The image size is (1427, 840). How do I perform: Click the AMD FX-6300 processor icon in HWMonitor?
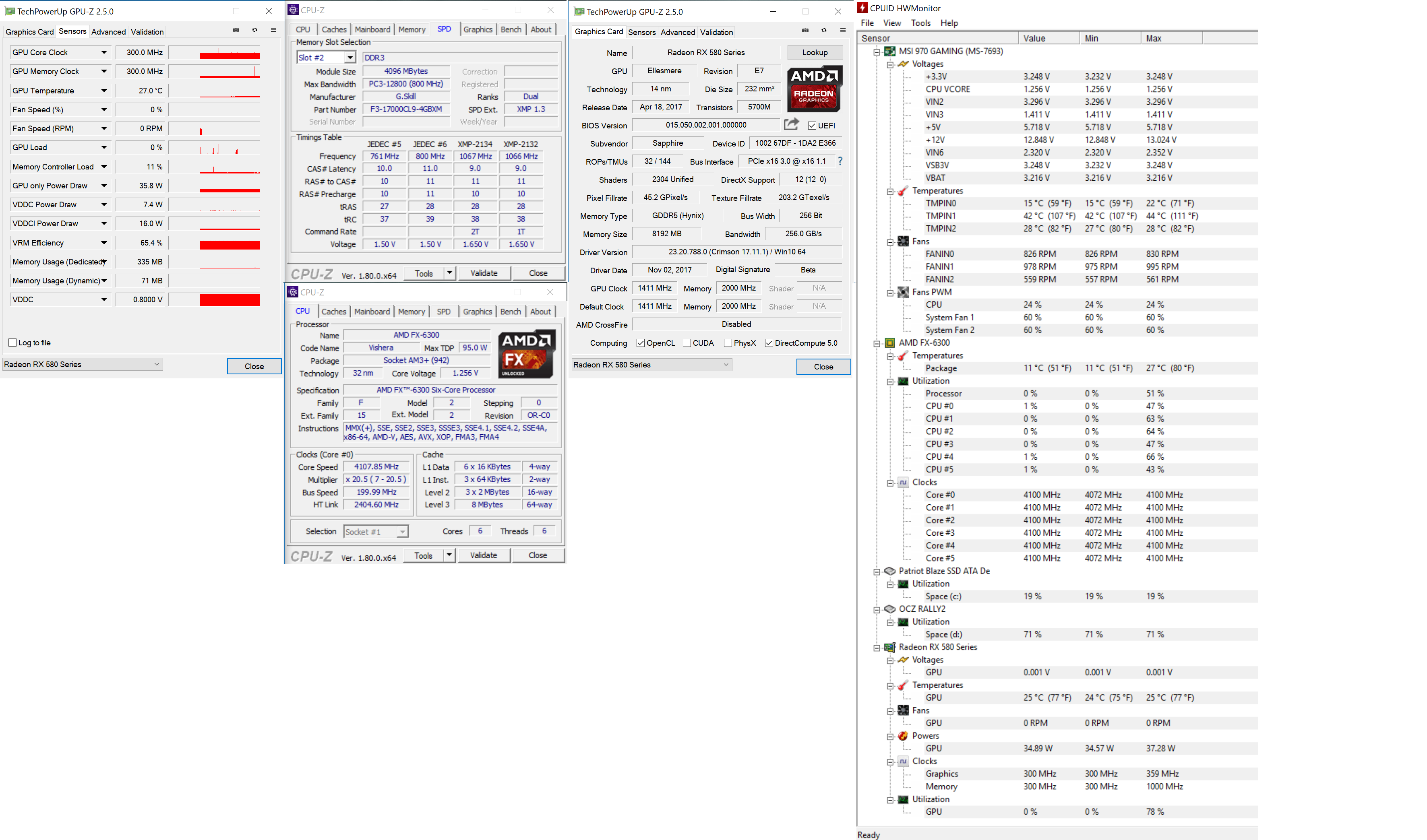(x=889, y=343)
